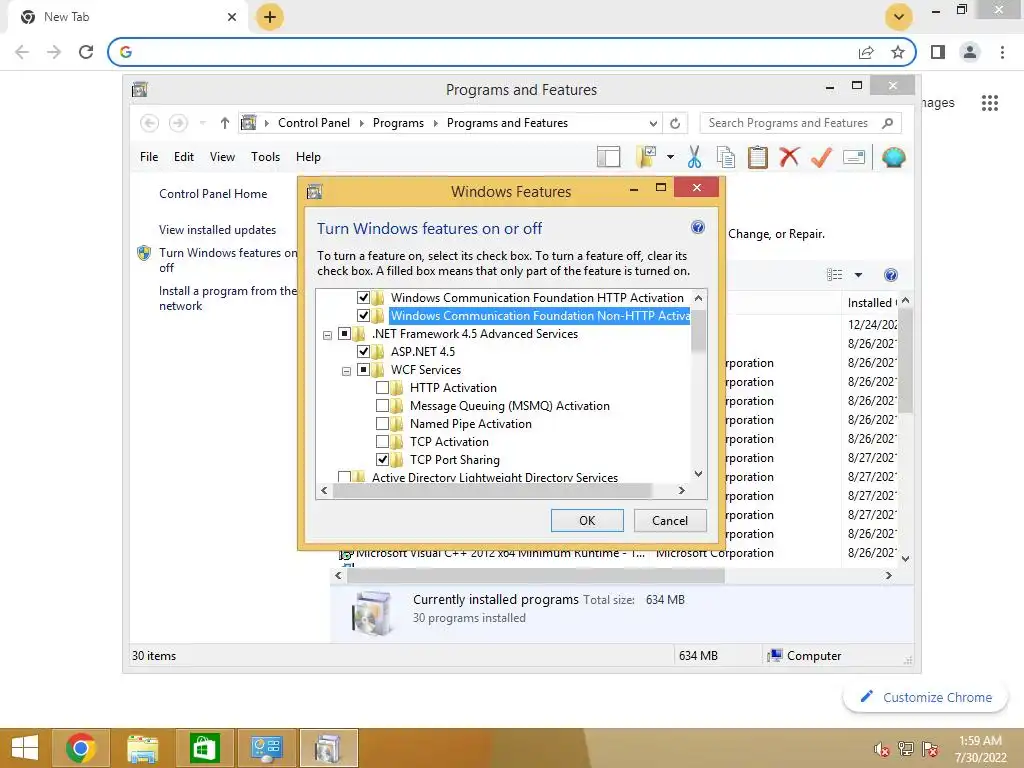Open address bar history dropdown

pyautogui.click(x=653, y=123)
